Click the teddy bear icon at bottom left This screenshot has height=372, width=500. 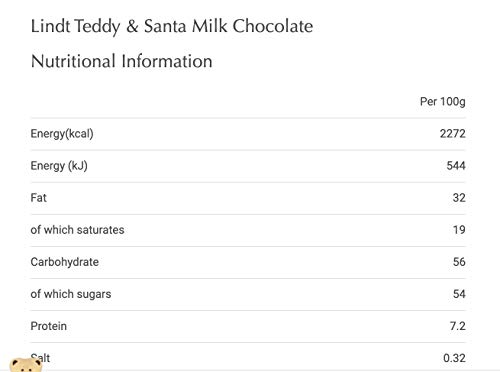26,365
